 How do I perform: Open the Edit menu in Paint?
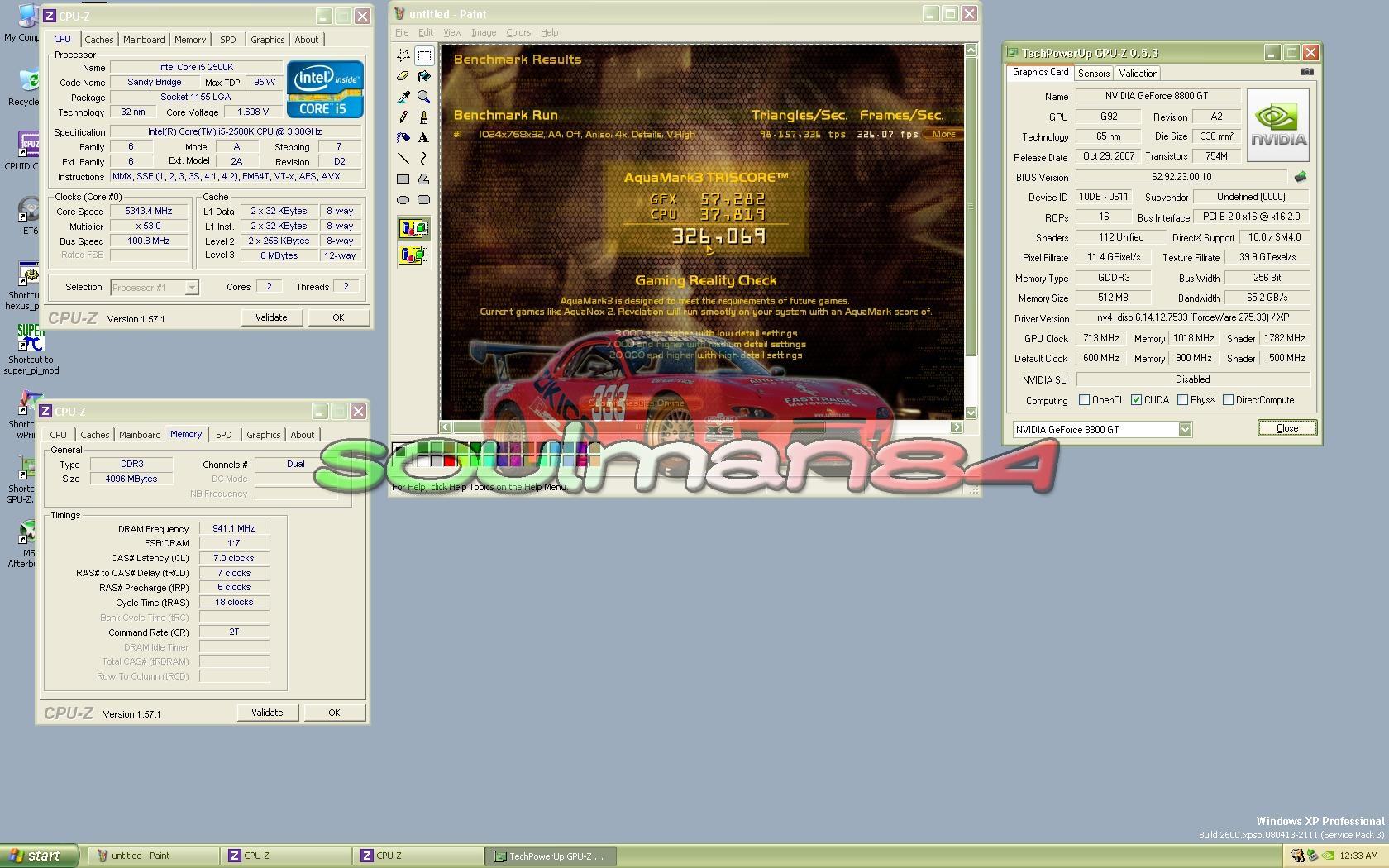click(426, 32)
